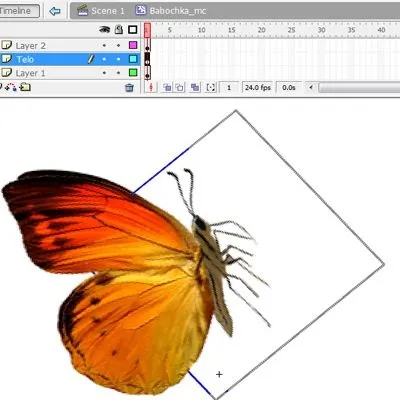Click Edit Multiple Frames icon
Viewport: 400px width, 400px height.
click(x=195, y=88)
